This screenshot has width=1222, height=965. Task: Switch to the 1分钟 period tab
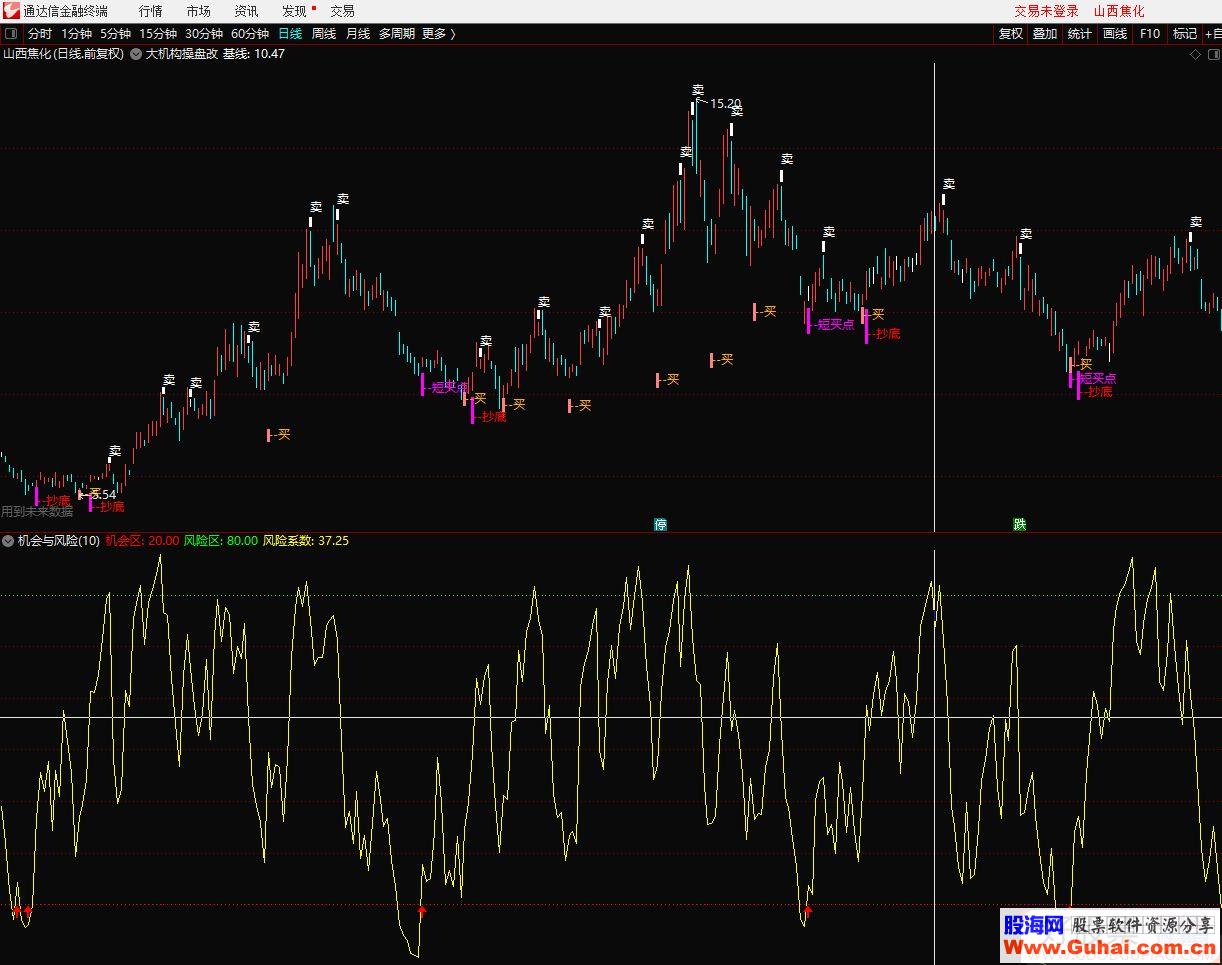[76, 33]
